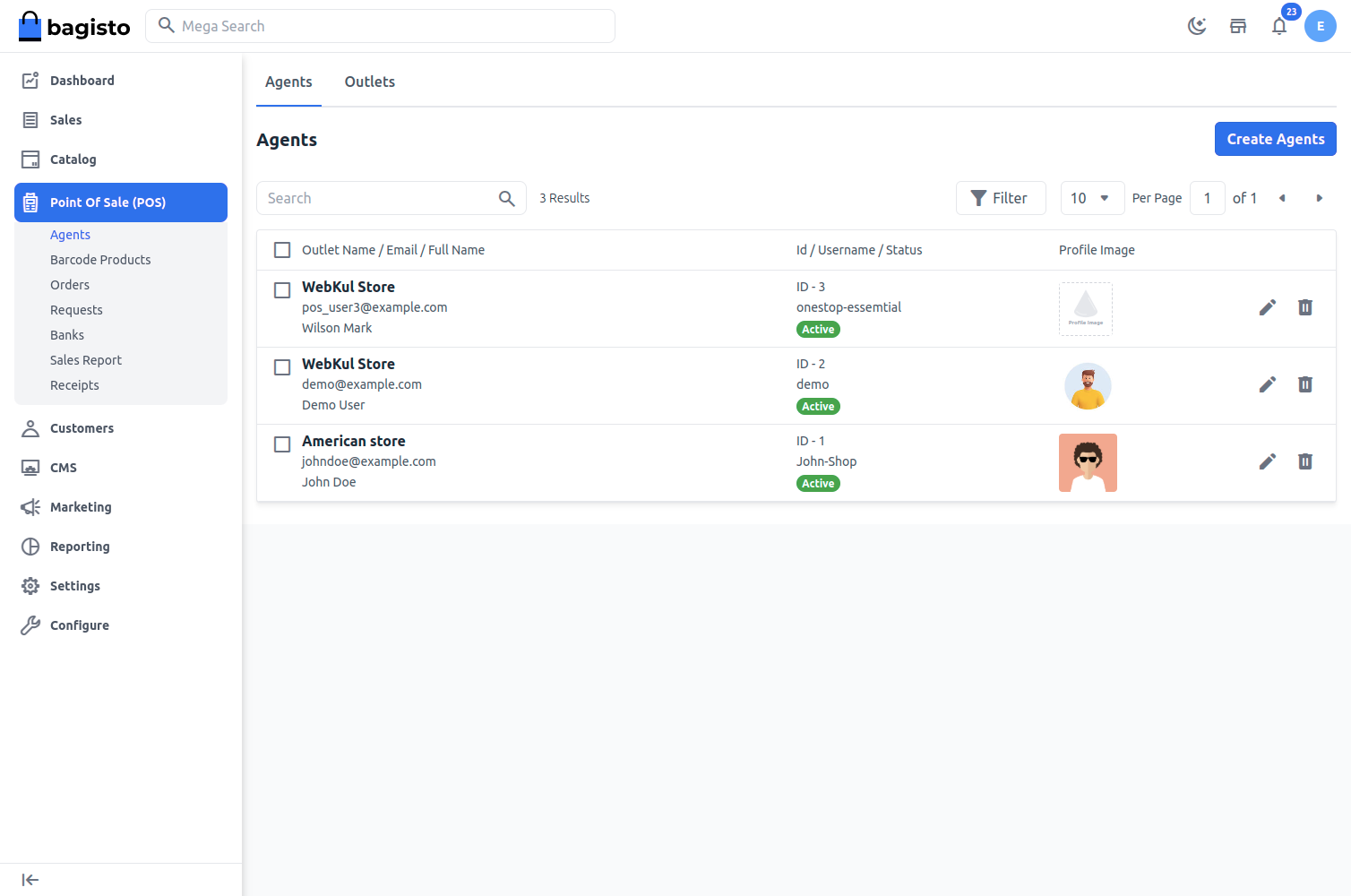Open the Customers section icon
The height and width of the screenshot is (896, 1351).
(x=30, y=427)
